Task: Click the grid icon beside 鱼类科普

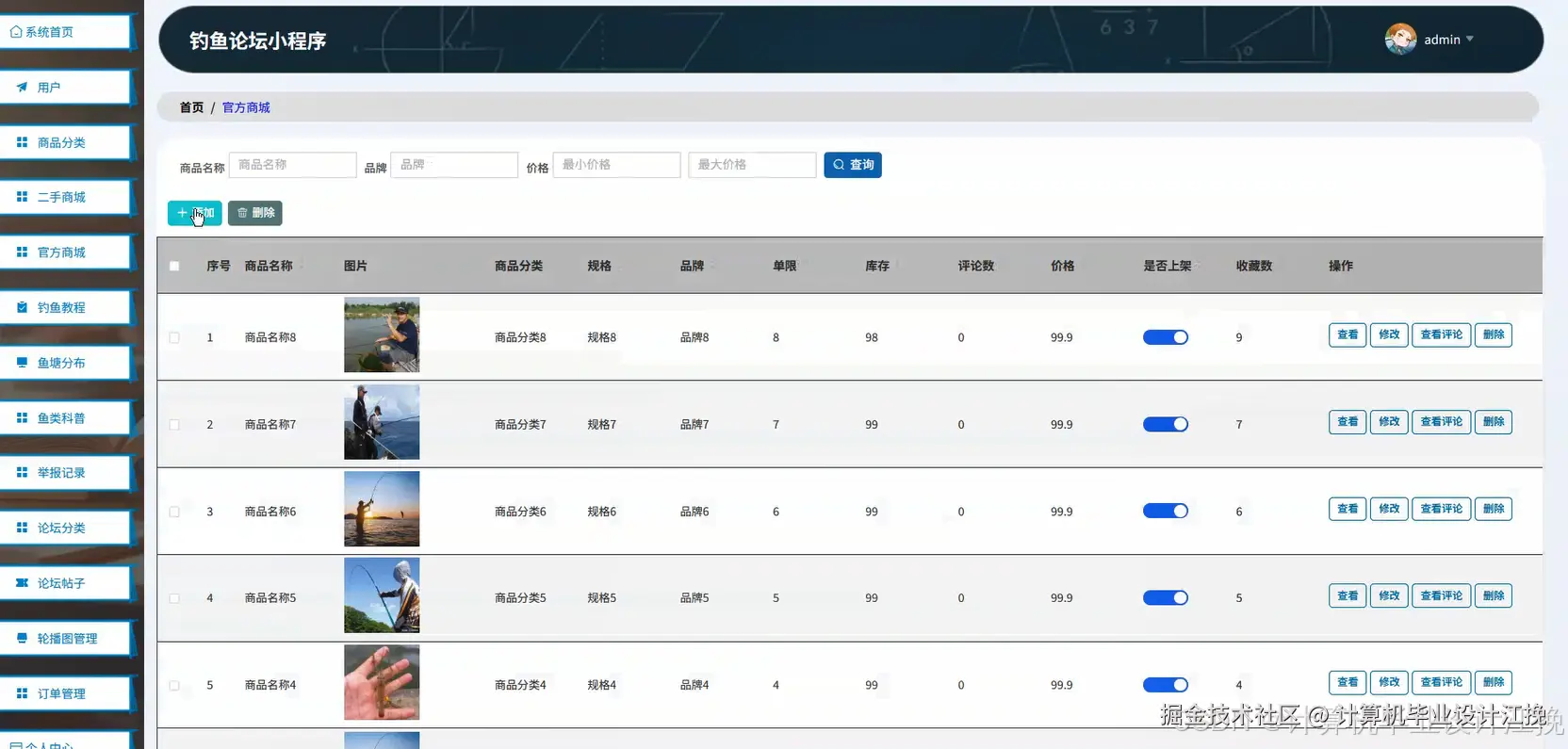Action: click(x=22, y=417)
